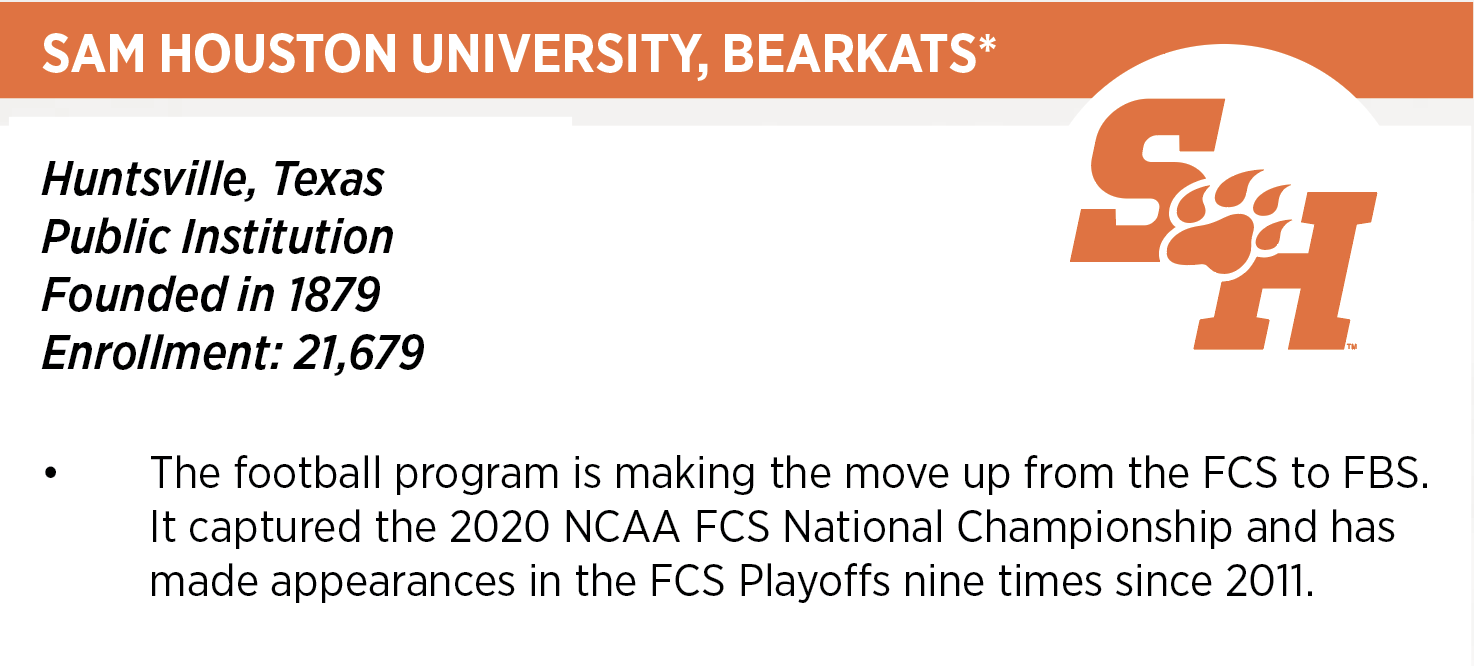Click the orange header banner
The width and height of the screenshot is (1474, 666).
point(737,50)
